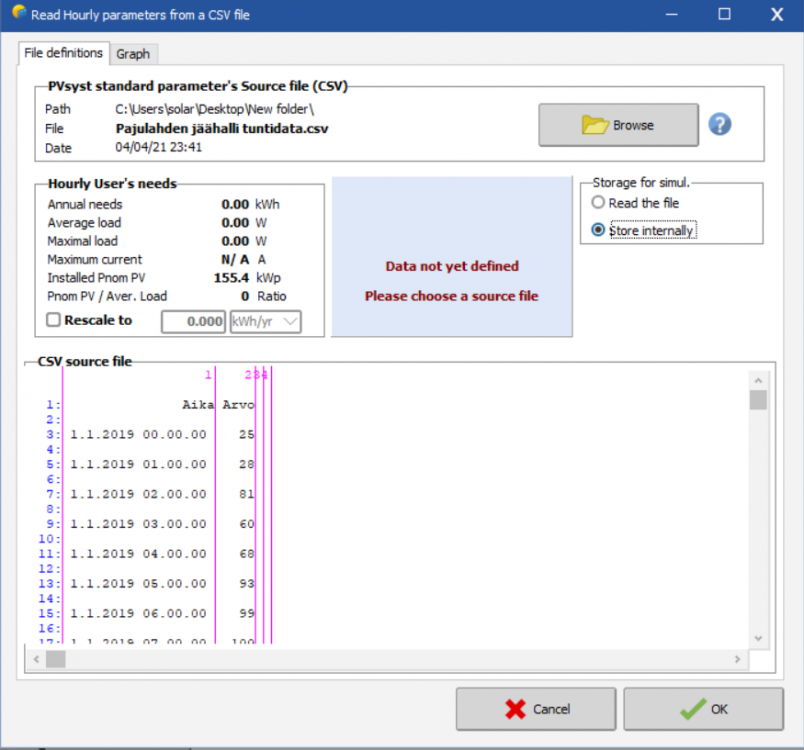
Task: Choose Store internally radio option
Action: point(598,230)
